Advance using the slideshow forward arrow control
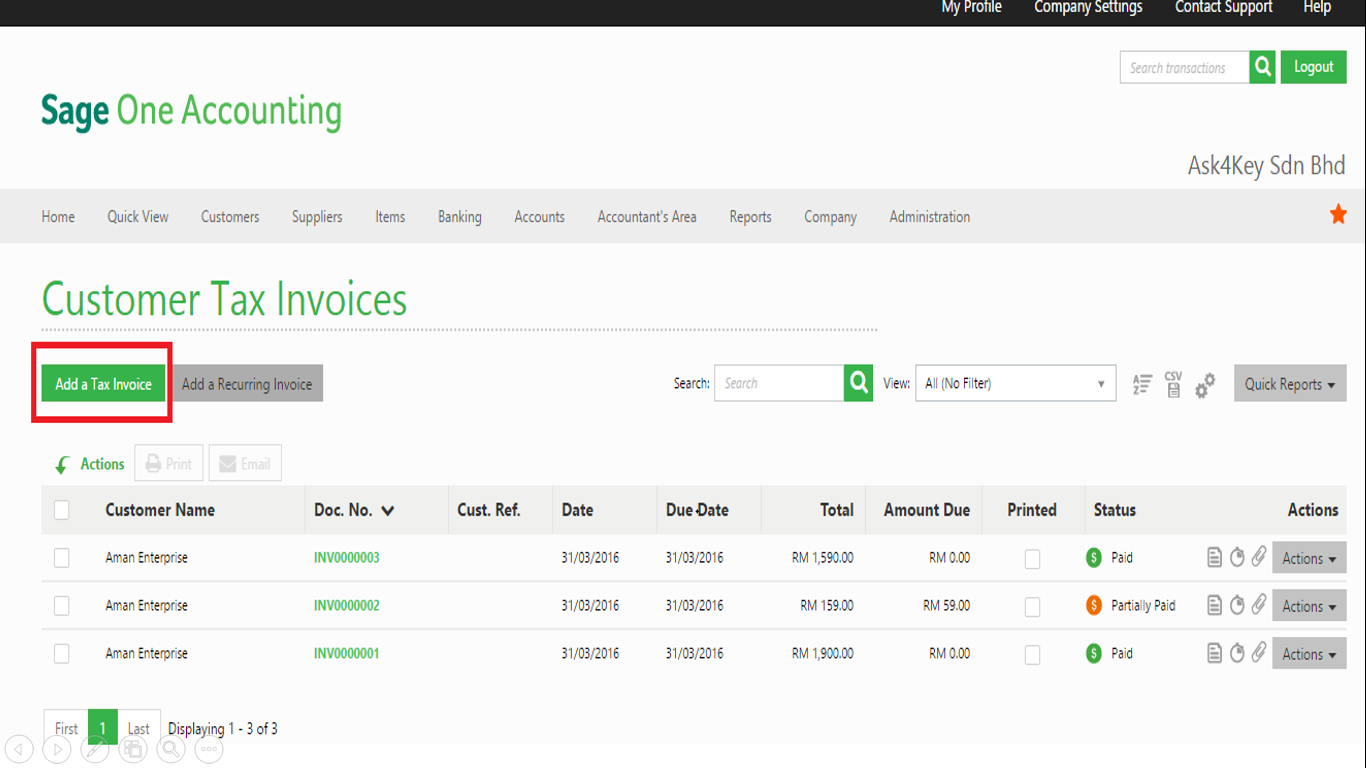 57,748
